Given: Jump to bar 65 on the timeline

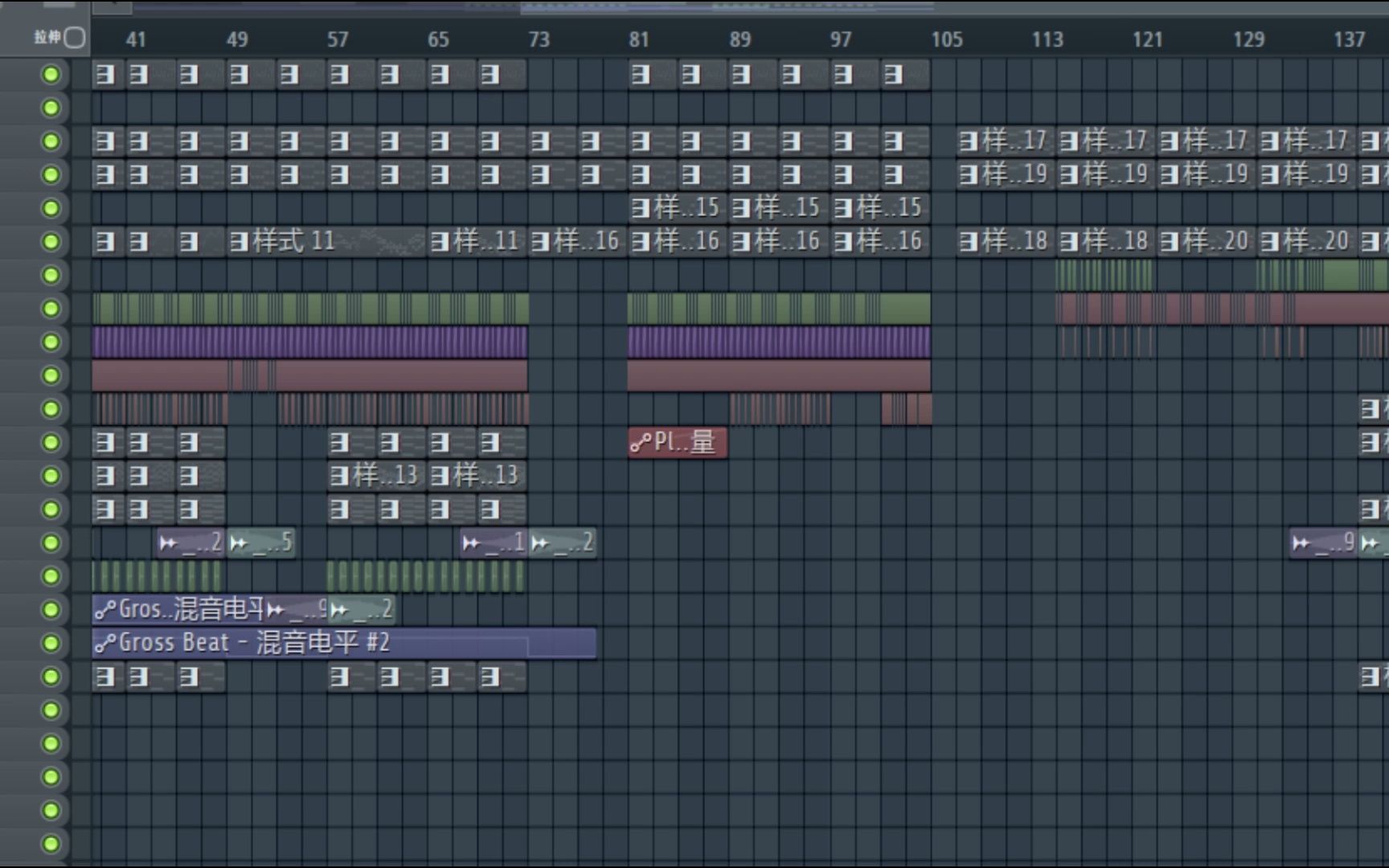Looking at the screenshot, I should pyautogui.click(x=438, y=39).
